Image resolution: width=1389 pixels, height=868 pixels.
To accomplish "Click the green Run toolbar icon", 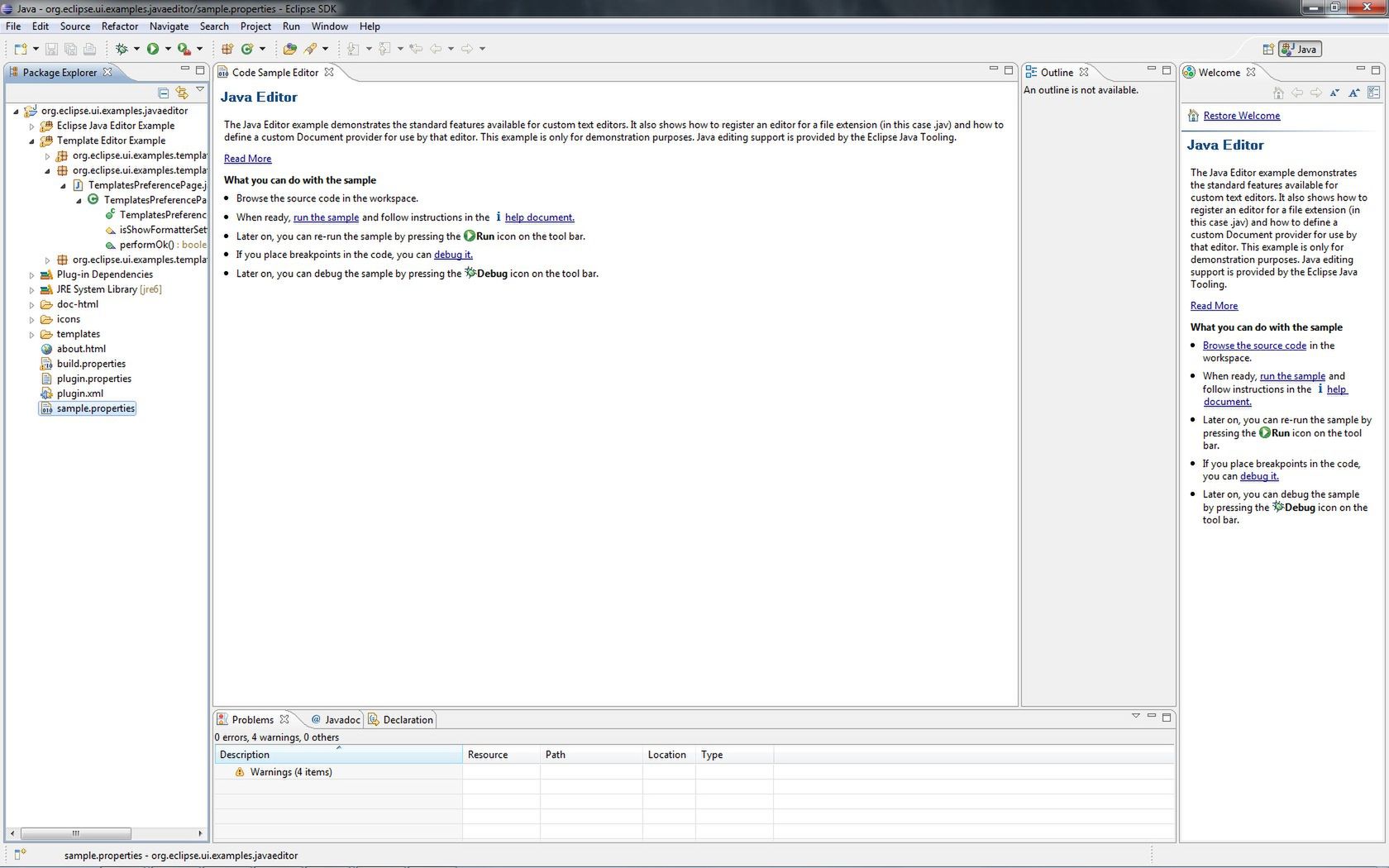I will coord(153,49).
